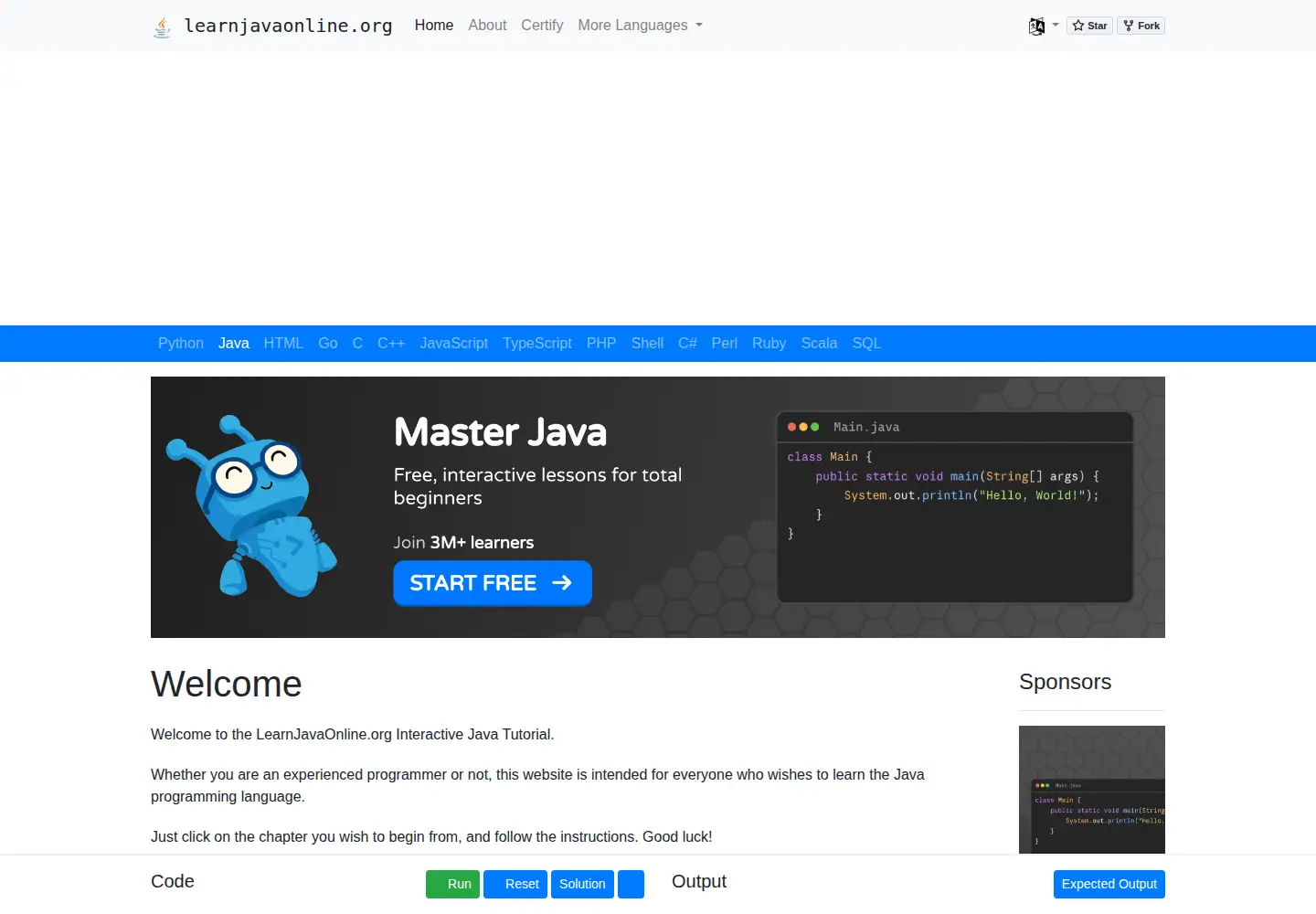1316x914 pixels.
Task: Click the Code panel label
Action: (173, 881)
